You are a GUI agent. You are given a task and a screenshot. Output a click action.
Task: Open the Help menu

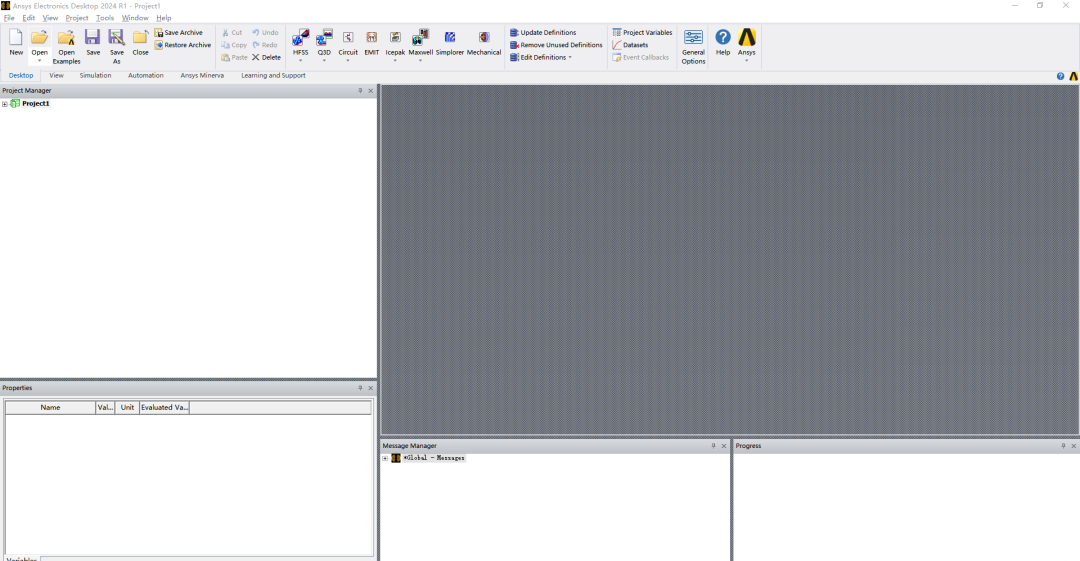point(163,18)
